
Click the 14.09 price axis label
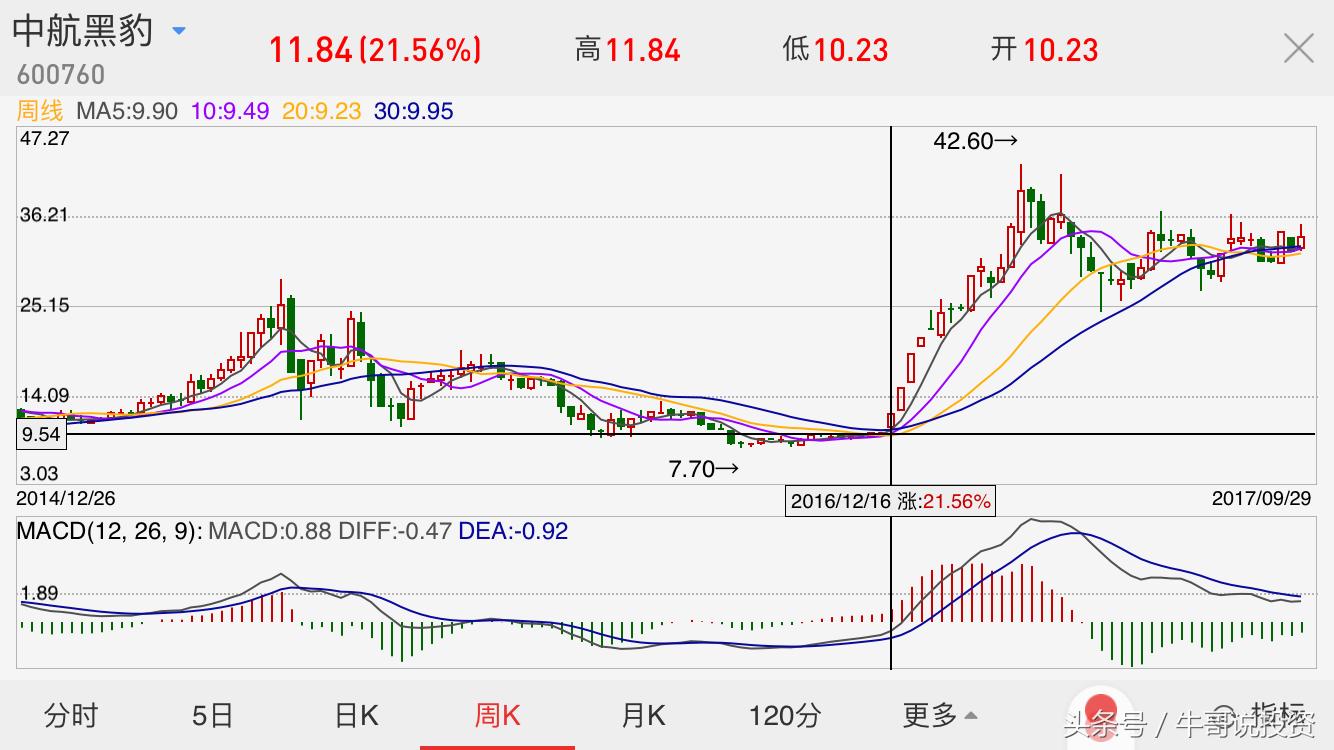[45, 395]
